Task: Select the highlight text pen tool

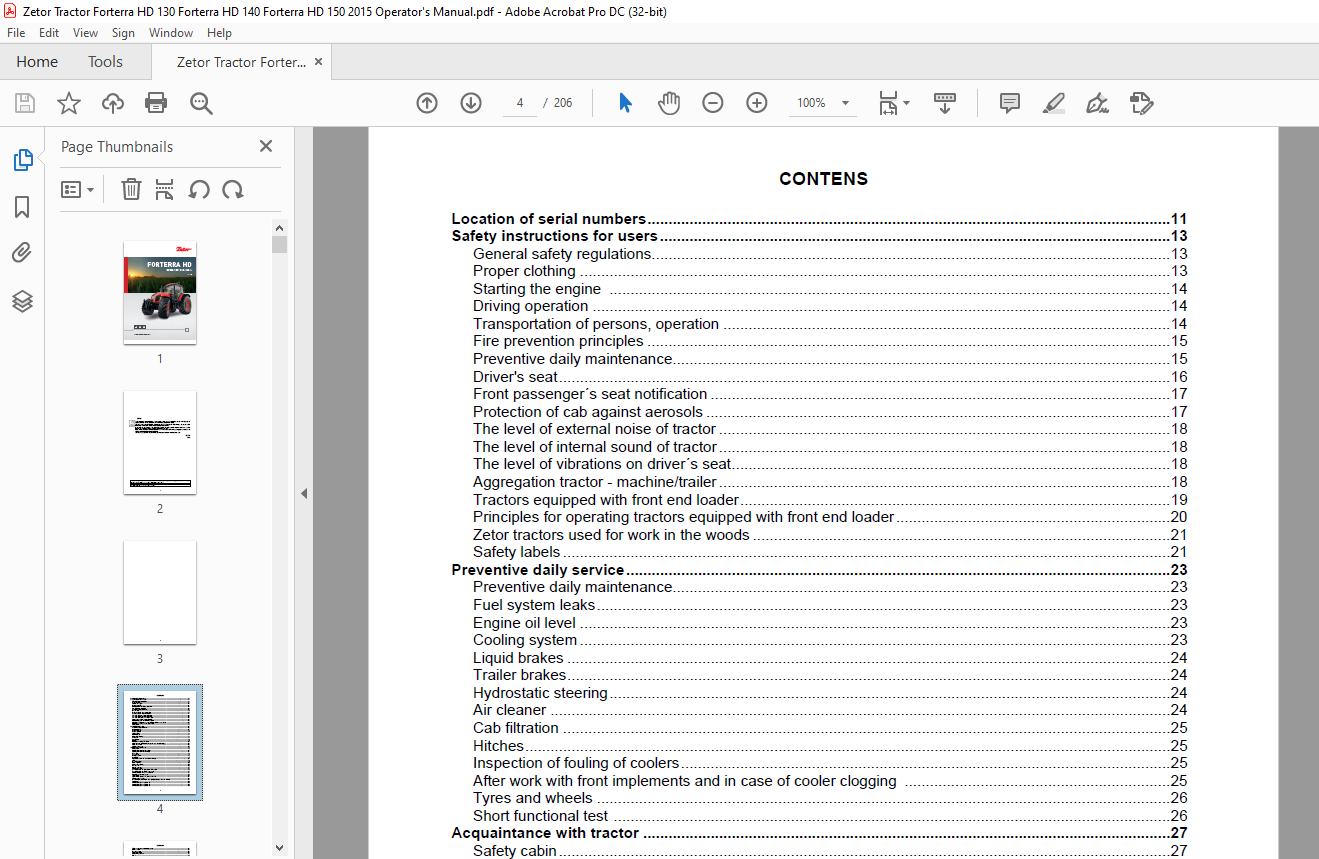Action: pos(1053,103)
